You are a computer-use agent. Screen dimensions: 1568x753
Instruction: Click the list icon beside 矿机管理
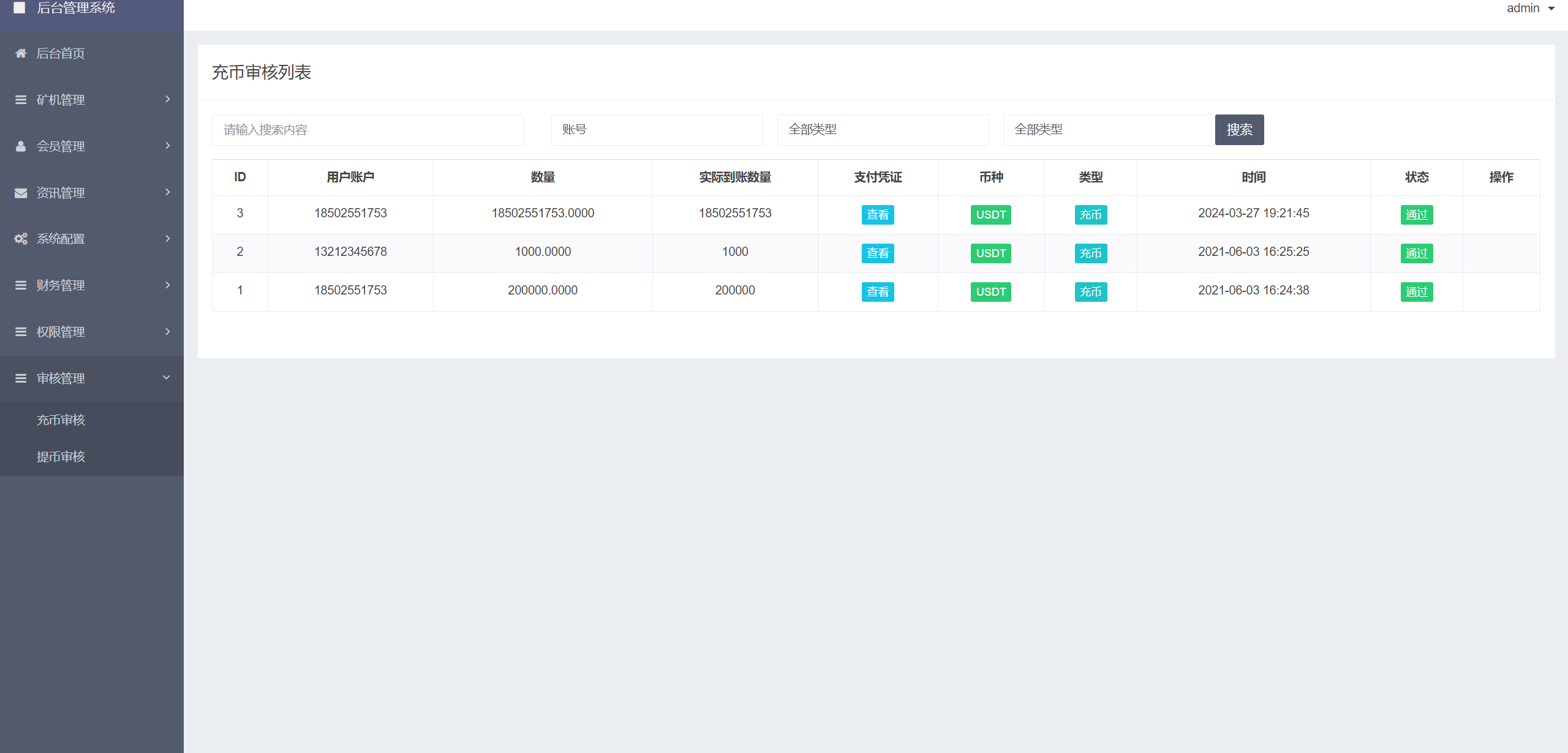point(21,100)
